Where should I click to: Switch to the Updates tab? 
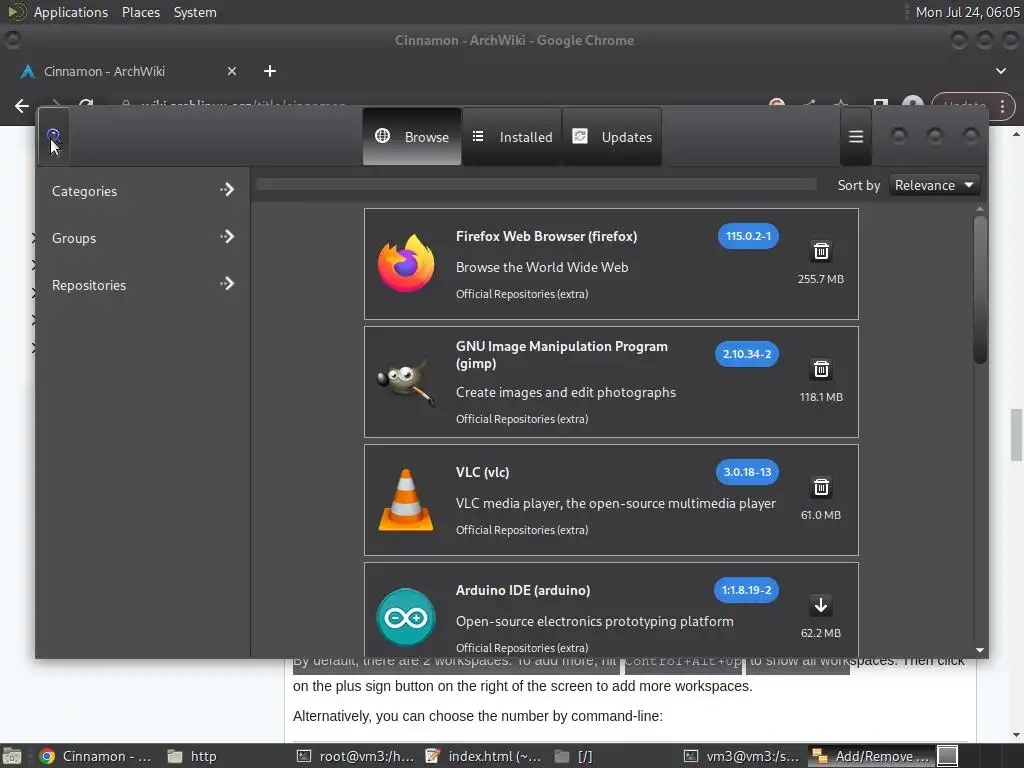pyautogui.click(x=612, y=136)
